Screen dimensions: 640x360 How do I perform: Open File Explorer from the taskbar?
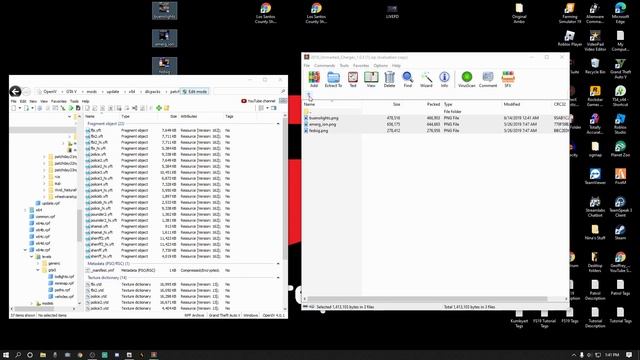(43, 355)
